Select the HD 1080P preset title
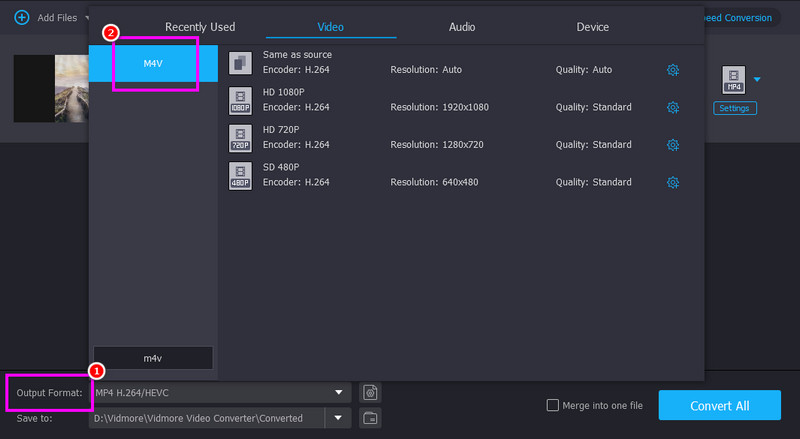800x439 pixels. 284,92
